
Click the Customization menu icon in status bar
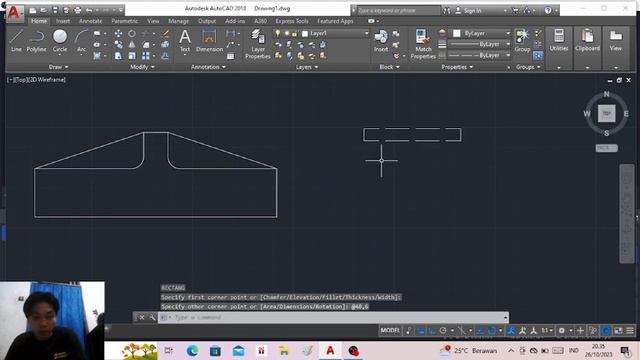(x=630, y=331)
